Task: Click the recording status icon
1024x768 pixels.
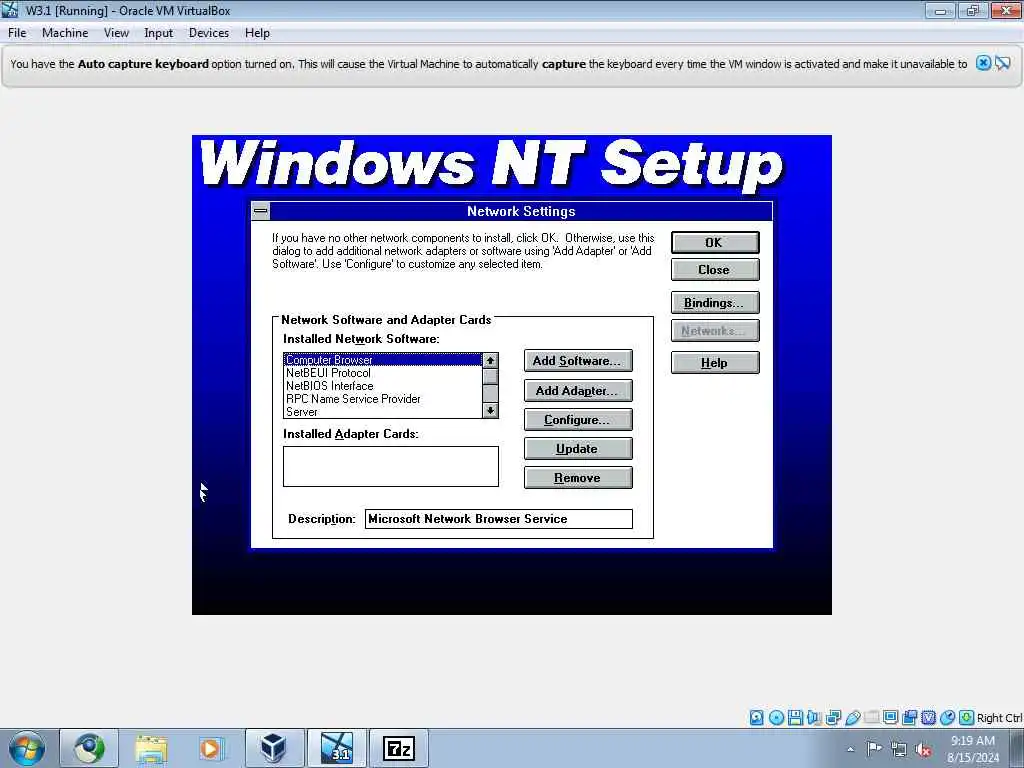Action: (909, 718)
